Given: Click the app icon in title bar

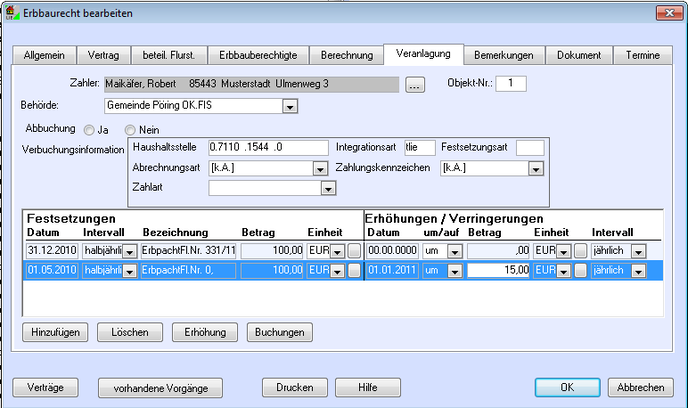Looking at the screenshot, I should pyautogui.click(x=12, y=12).
